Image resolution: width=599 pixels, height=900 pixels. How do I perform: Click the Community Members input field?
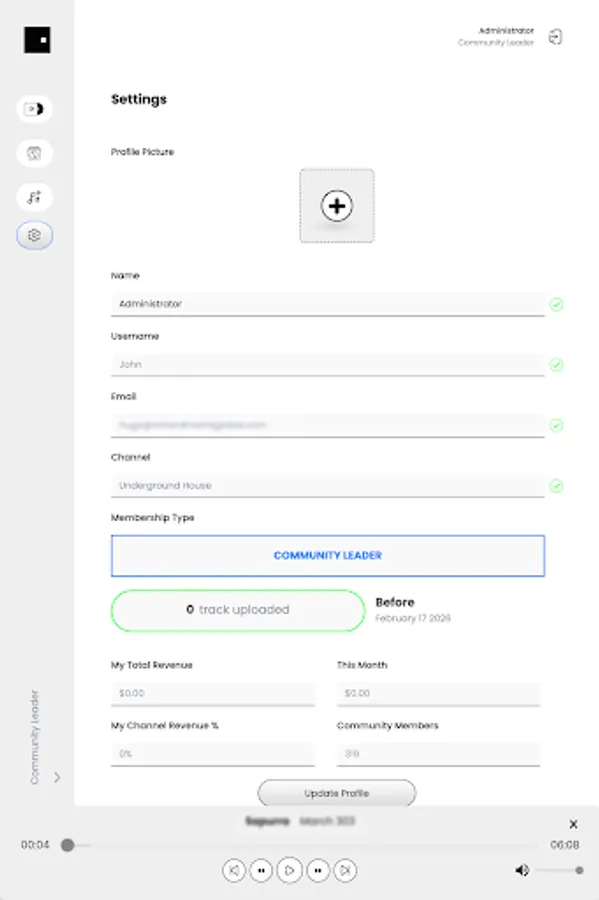coord(438,753)
